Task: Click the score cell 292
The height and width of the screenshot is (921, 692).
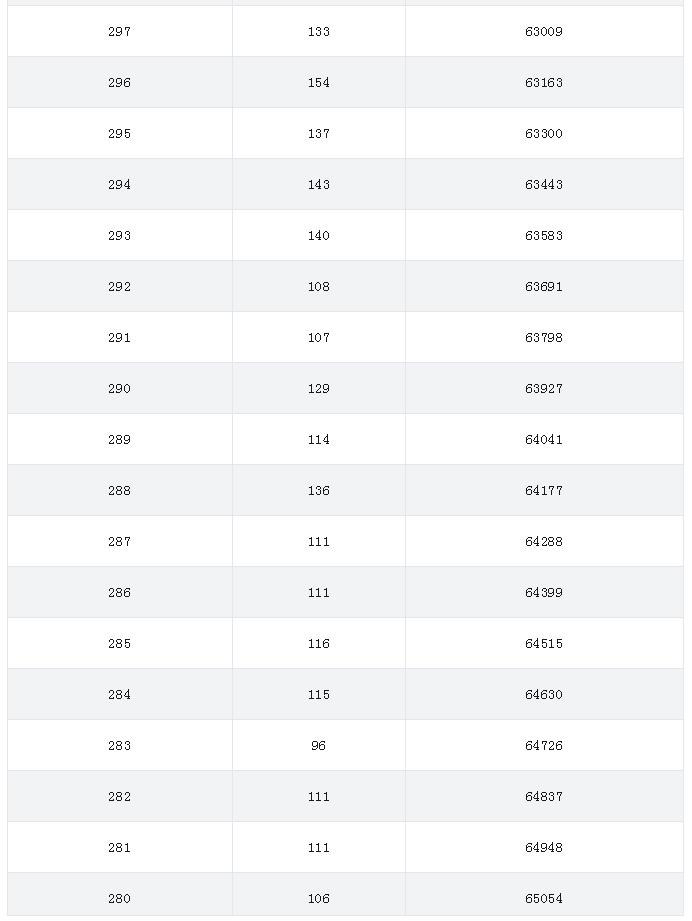Action: (x=119, y=287)
